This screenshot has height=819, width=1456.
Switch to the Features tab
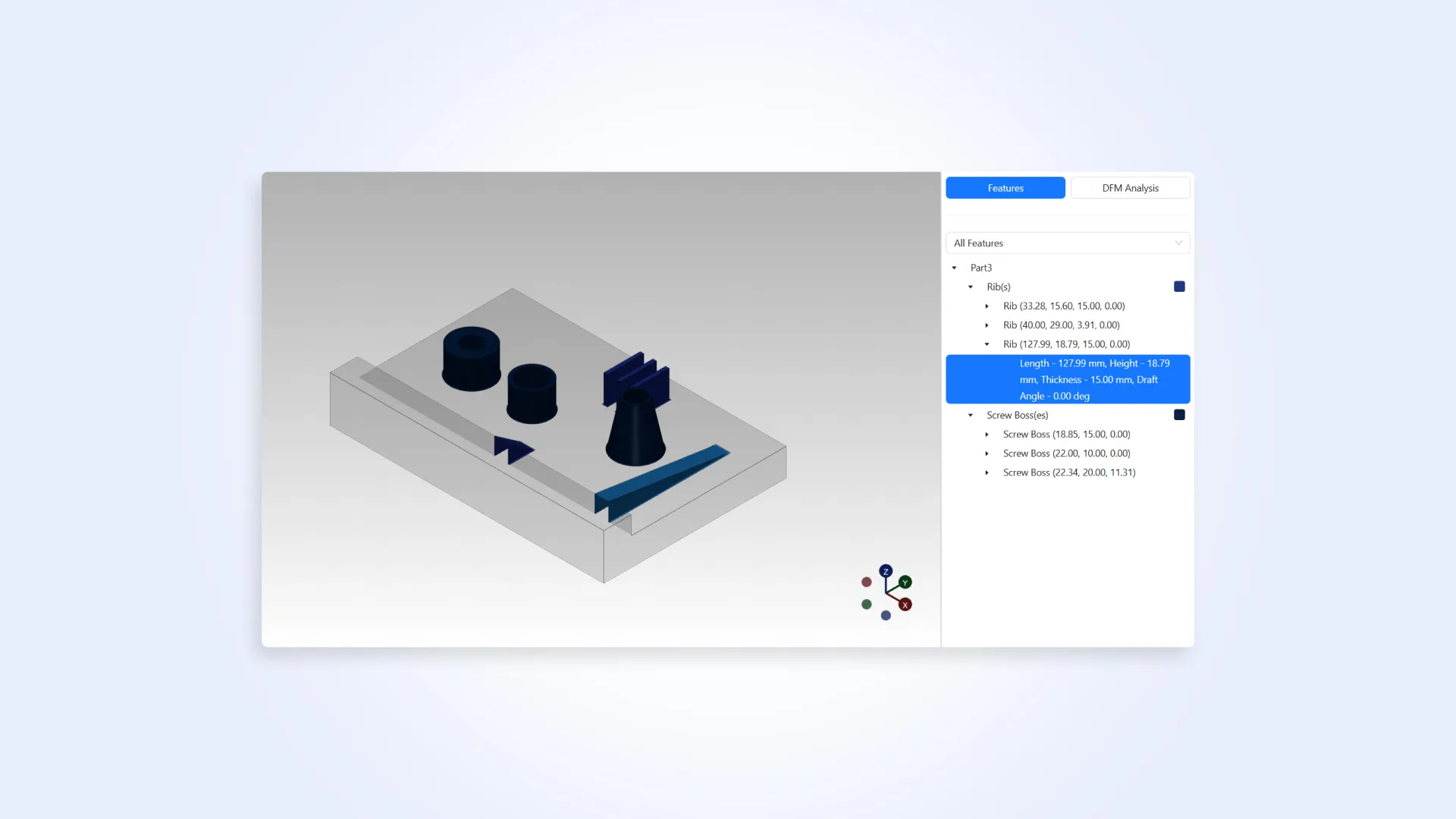(x=1005, y=187)
